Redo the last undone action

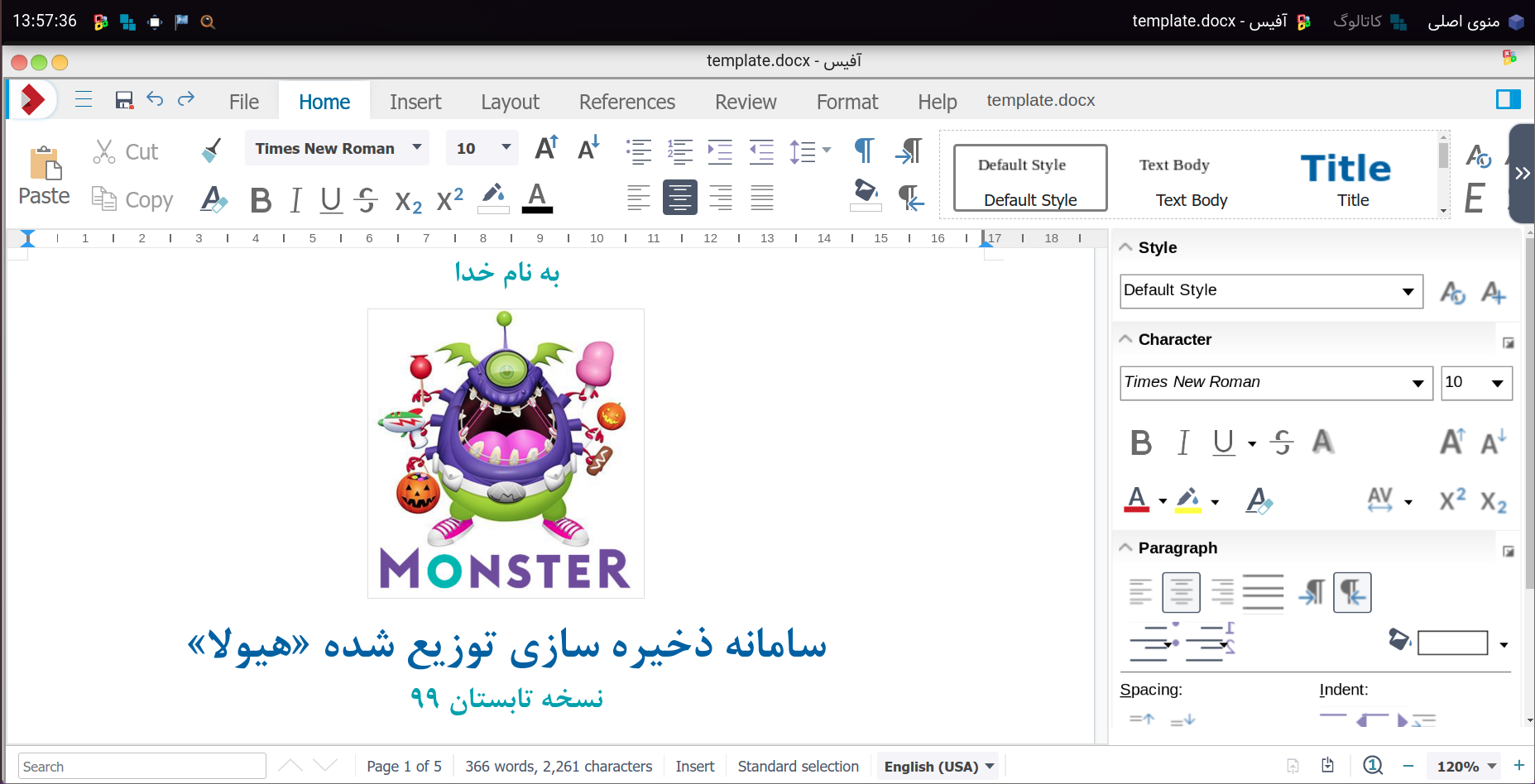[x=186, y=99]
